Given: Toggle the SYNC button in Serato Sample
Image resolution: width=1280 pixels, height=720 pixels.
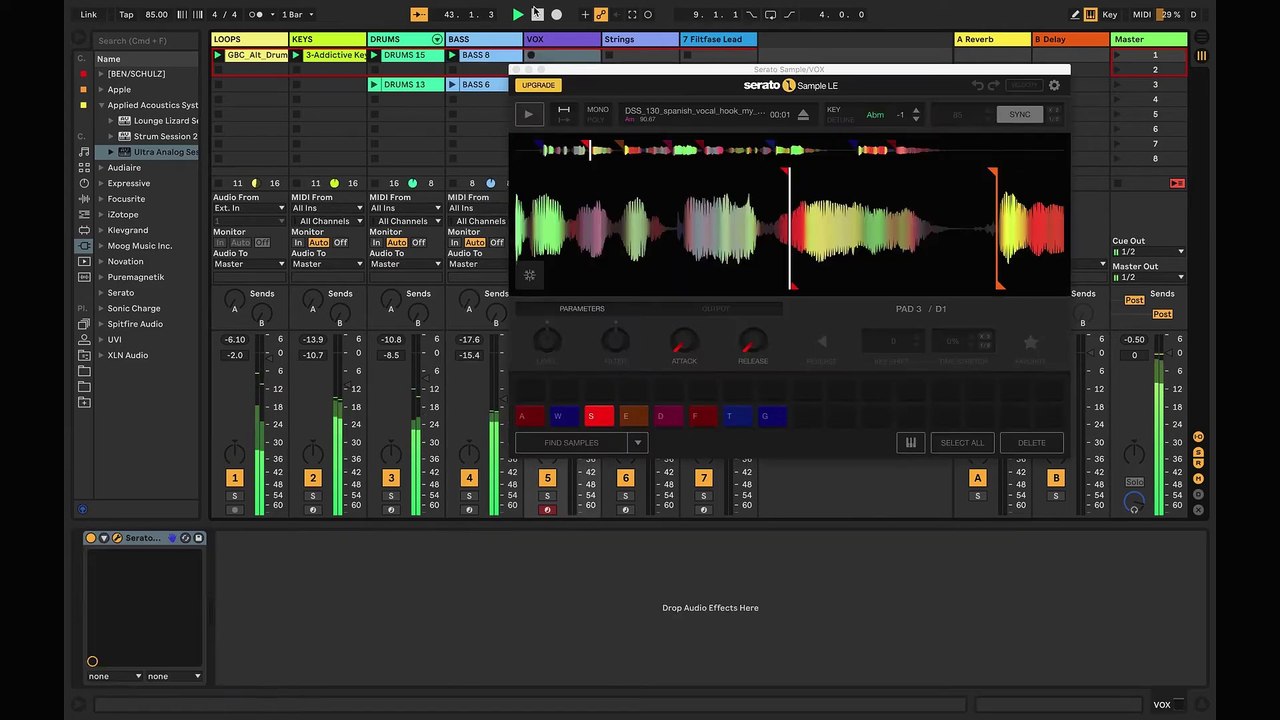Looking at the screenshot, I should point(1019,115).
